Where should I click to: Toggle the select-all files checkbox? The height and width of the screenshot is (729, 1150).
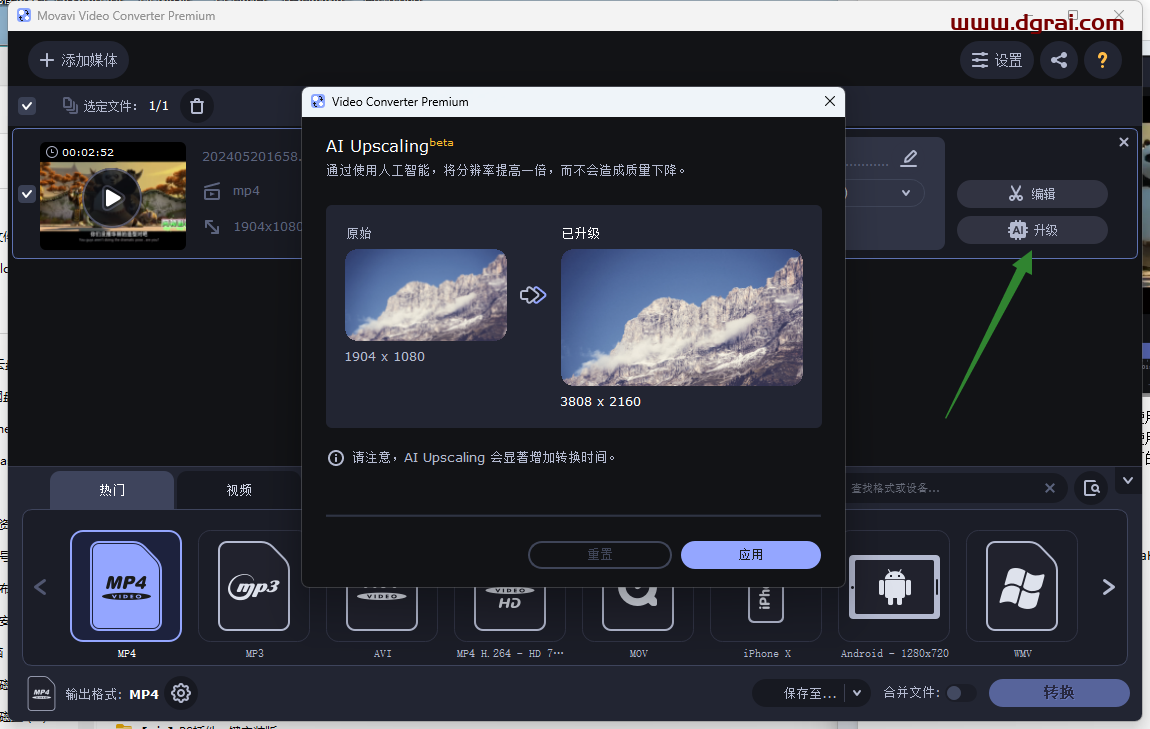tap(27, 106)
